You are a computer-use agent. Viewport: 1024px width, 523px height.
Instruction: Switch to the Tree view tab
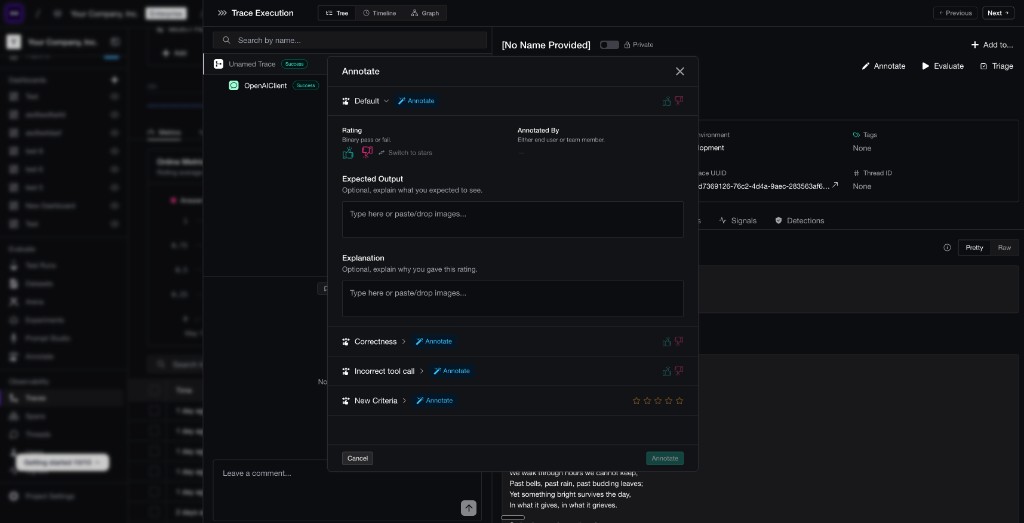337,13
